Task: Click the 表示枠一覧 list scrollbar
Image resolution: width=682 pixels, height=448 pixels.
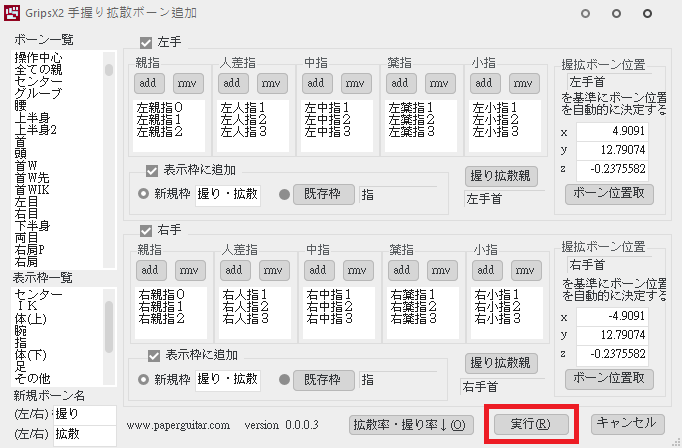Action: point(109,336)
